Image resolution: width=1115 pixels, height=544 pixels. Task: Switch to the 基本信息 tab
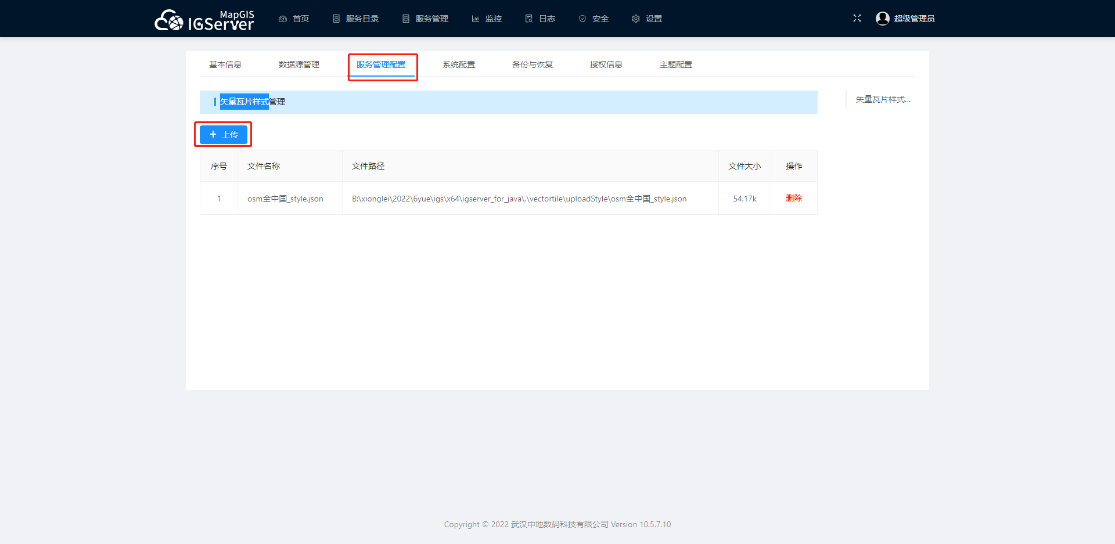coord(225,65)
